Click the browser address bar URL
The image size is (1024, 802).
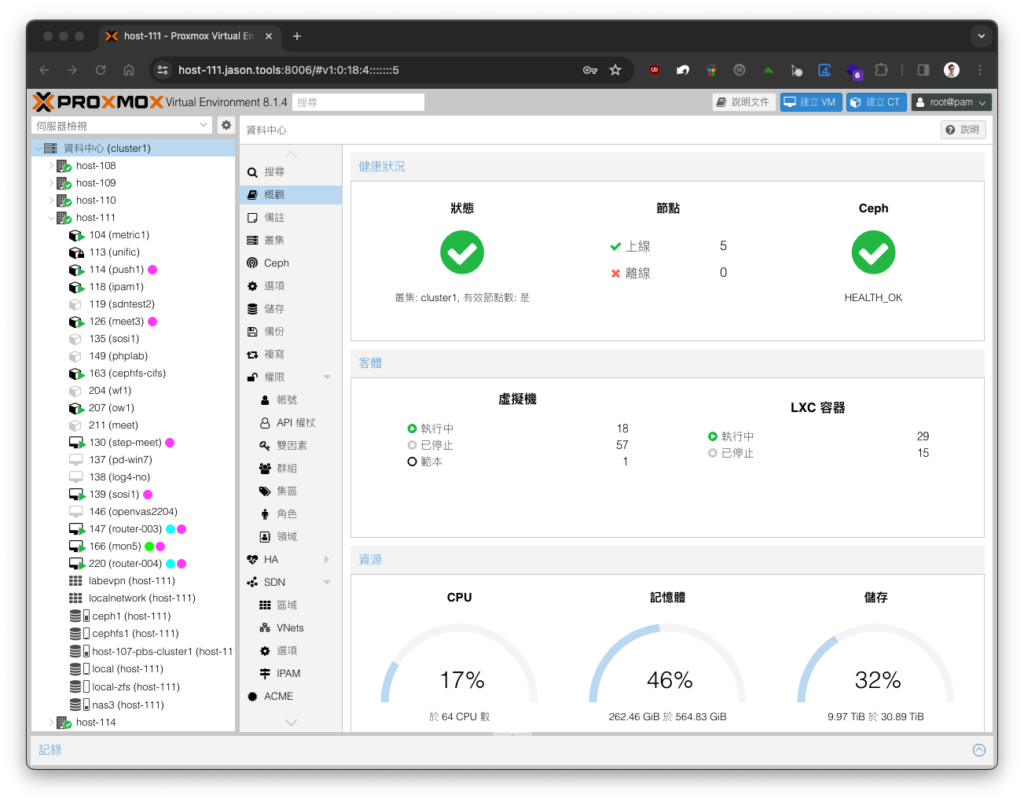tap(288, 70)
